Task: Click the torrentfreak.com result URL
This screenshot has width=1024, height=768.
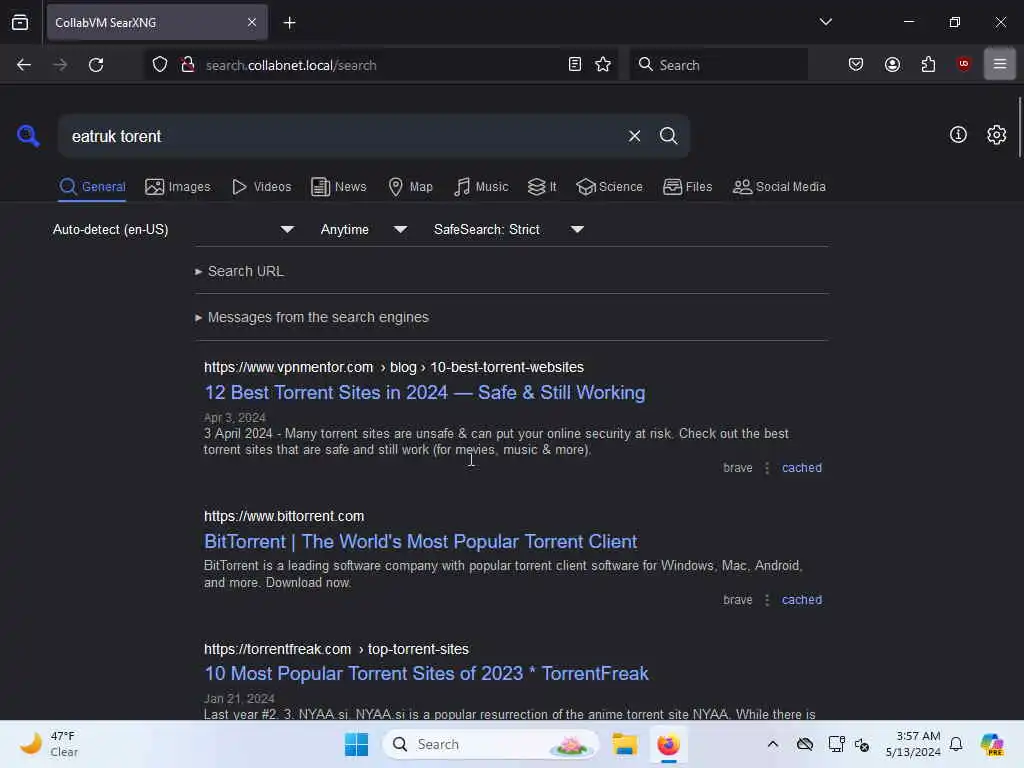Action: coord(336,649)
